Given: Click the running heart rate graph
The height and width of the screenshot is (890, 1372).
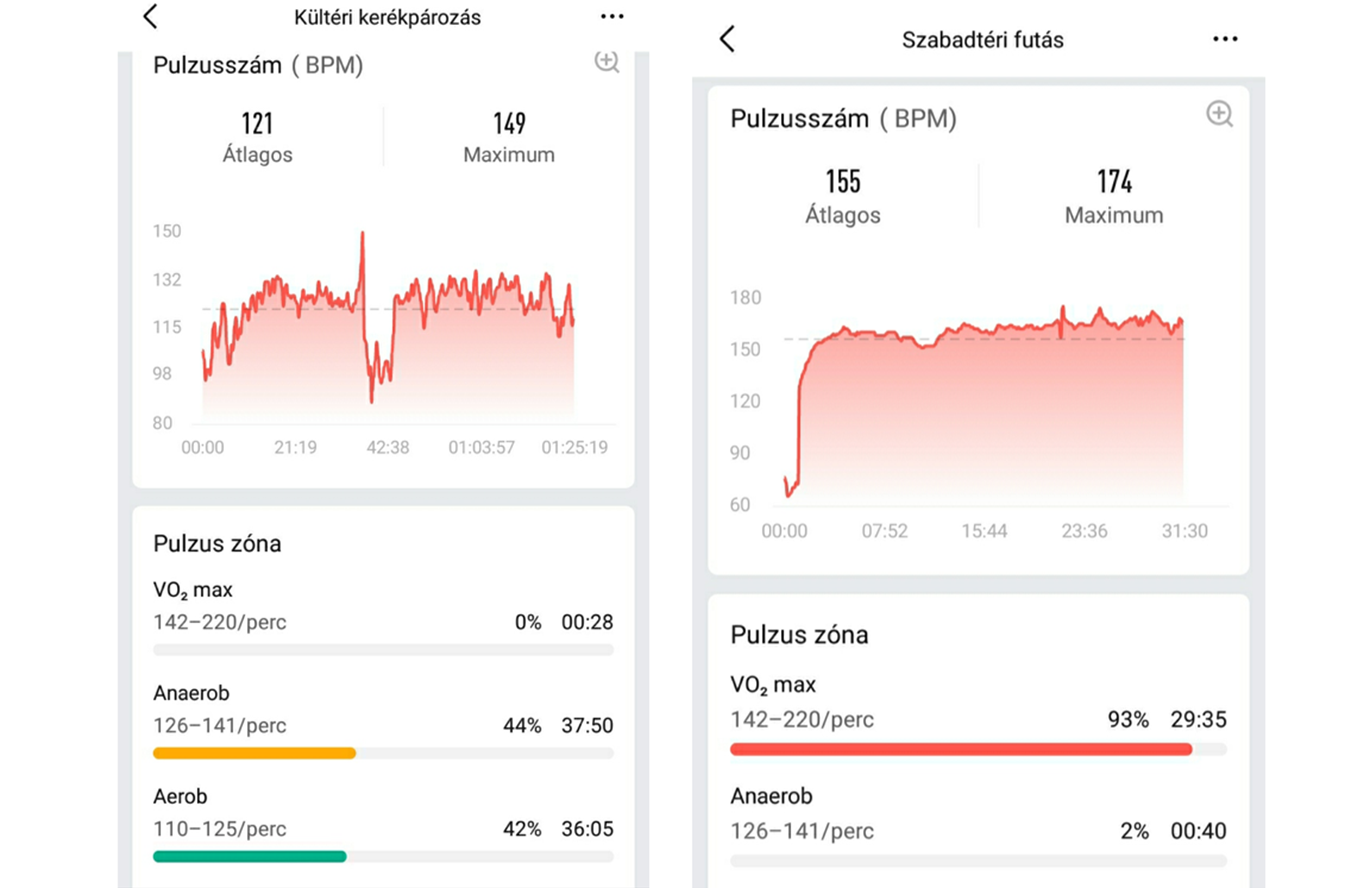Looking at the screenshot, I should [x=984, y=402].
